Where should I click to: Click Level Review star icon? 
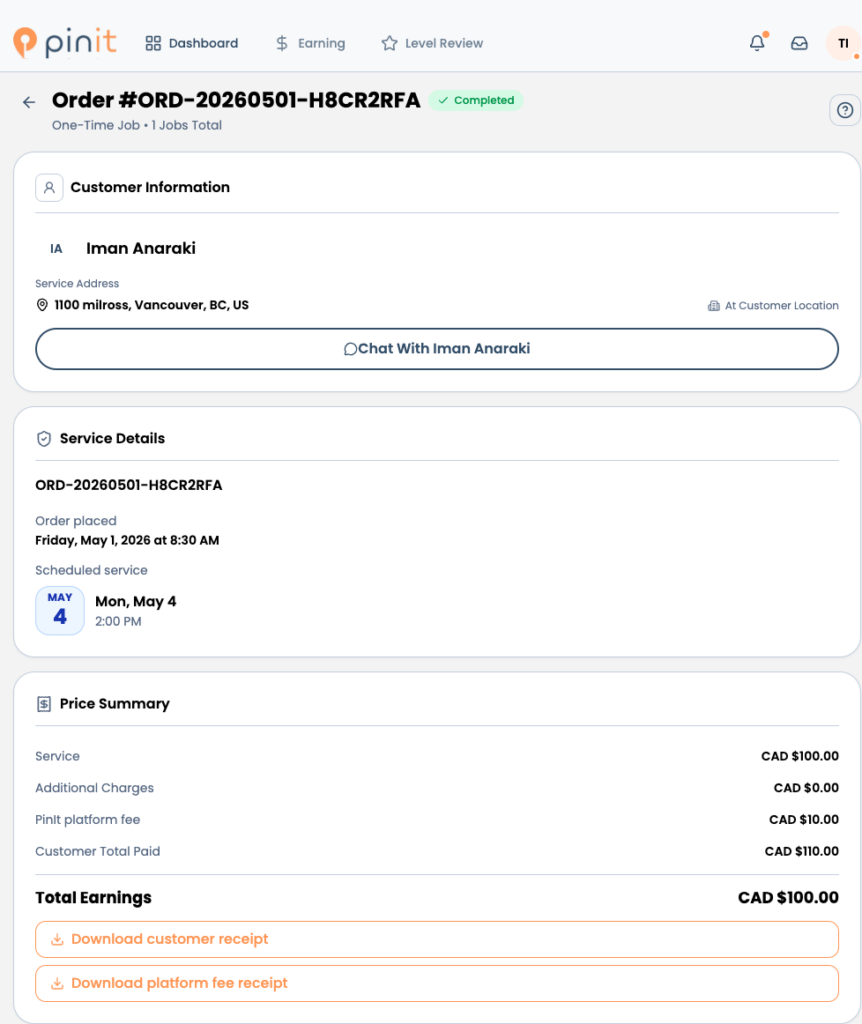(x=389, y=43)
